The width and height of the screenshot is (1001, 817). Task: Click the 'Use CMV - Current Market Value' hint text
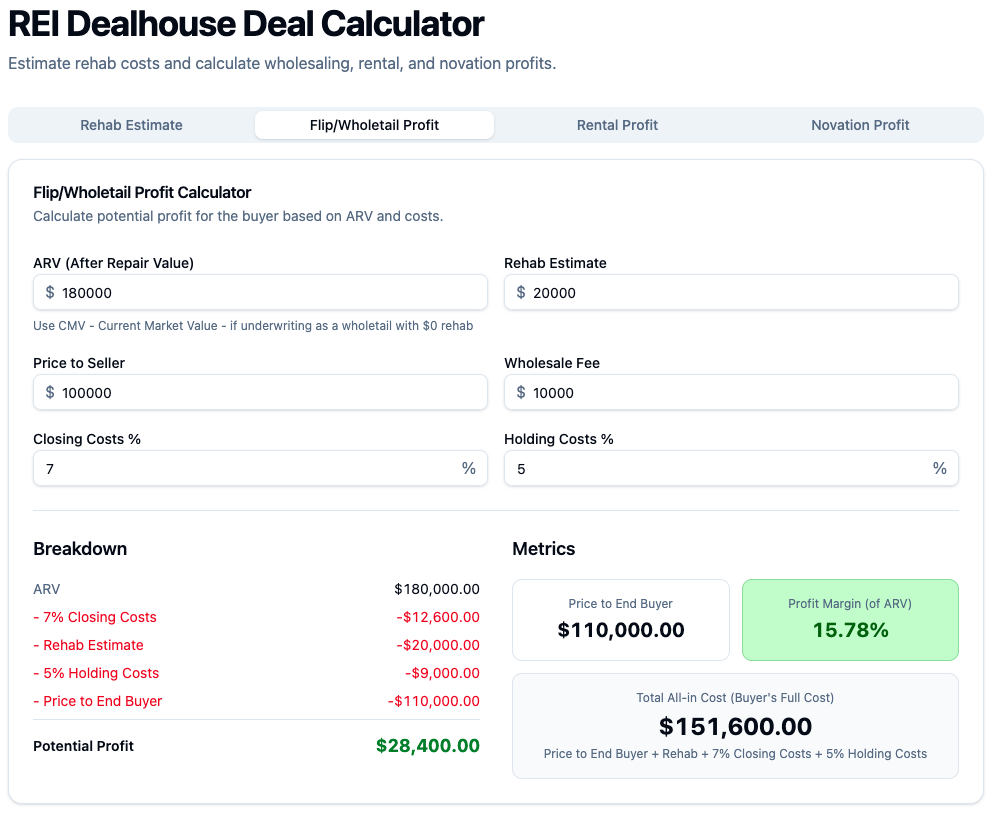point(253,326)
